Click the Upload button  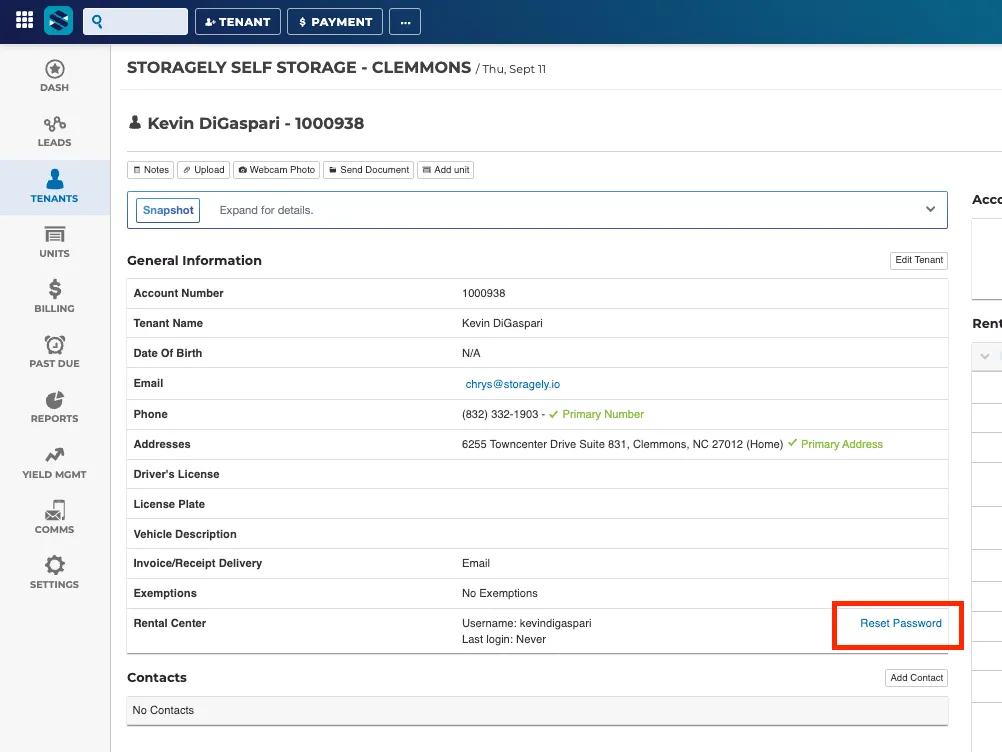[203, 170]
